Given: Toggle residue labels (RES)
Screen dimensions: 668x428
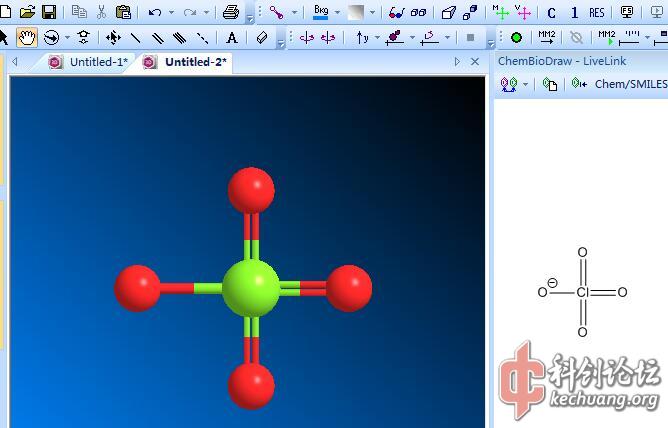Looking at the screenshot, I should (x=597, y=13).
